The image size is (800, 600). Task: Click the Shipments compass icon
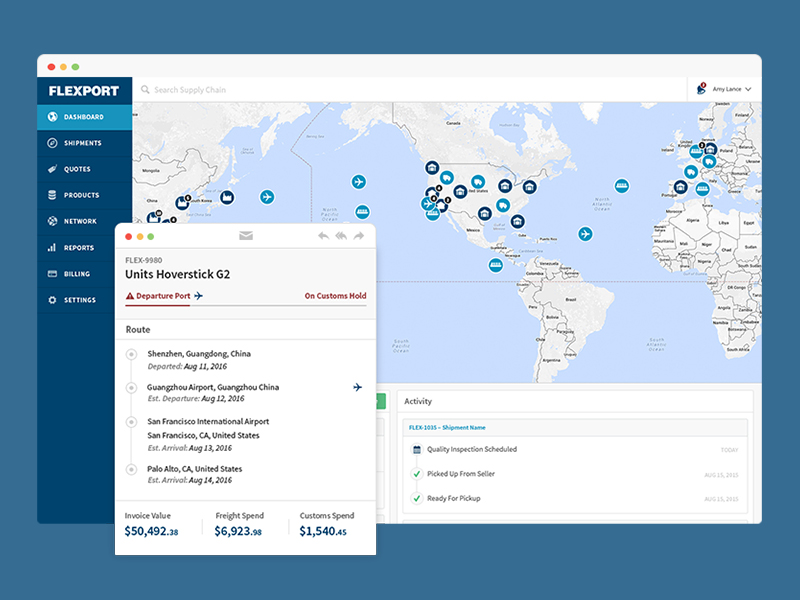point(52,143)
